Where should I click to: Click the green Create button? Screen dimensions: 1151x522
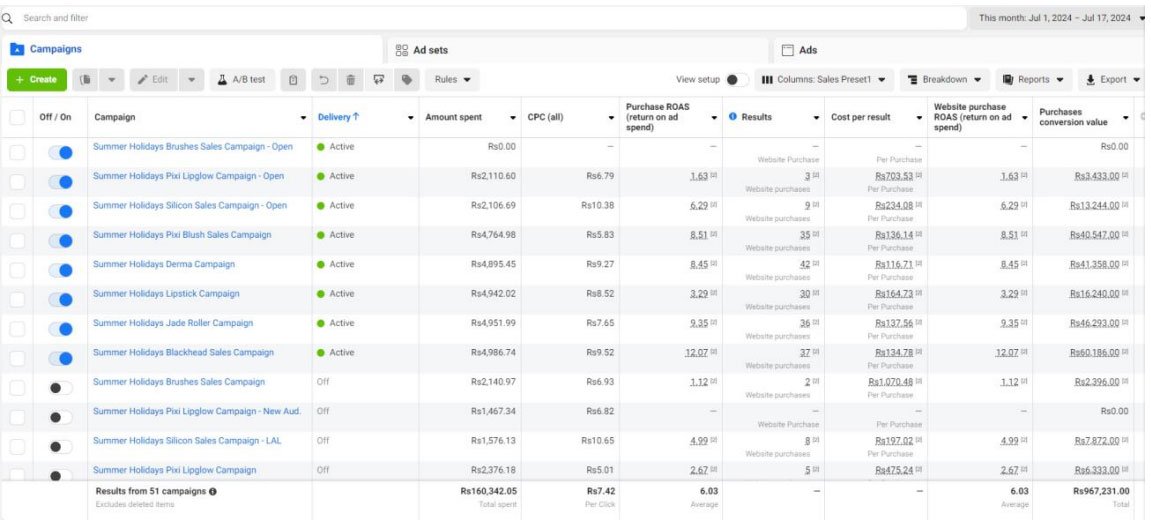point(37,79)
